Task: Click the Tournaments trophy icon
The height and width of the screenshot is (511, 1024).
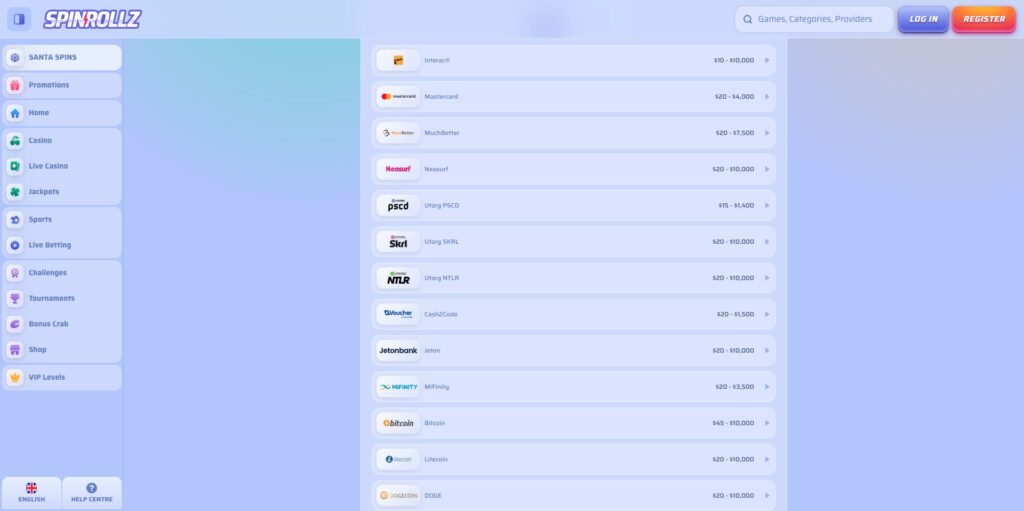Action: [x=15, y=298]
